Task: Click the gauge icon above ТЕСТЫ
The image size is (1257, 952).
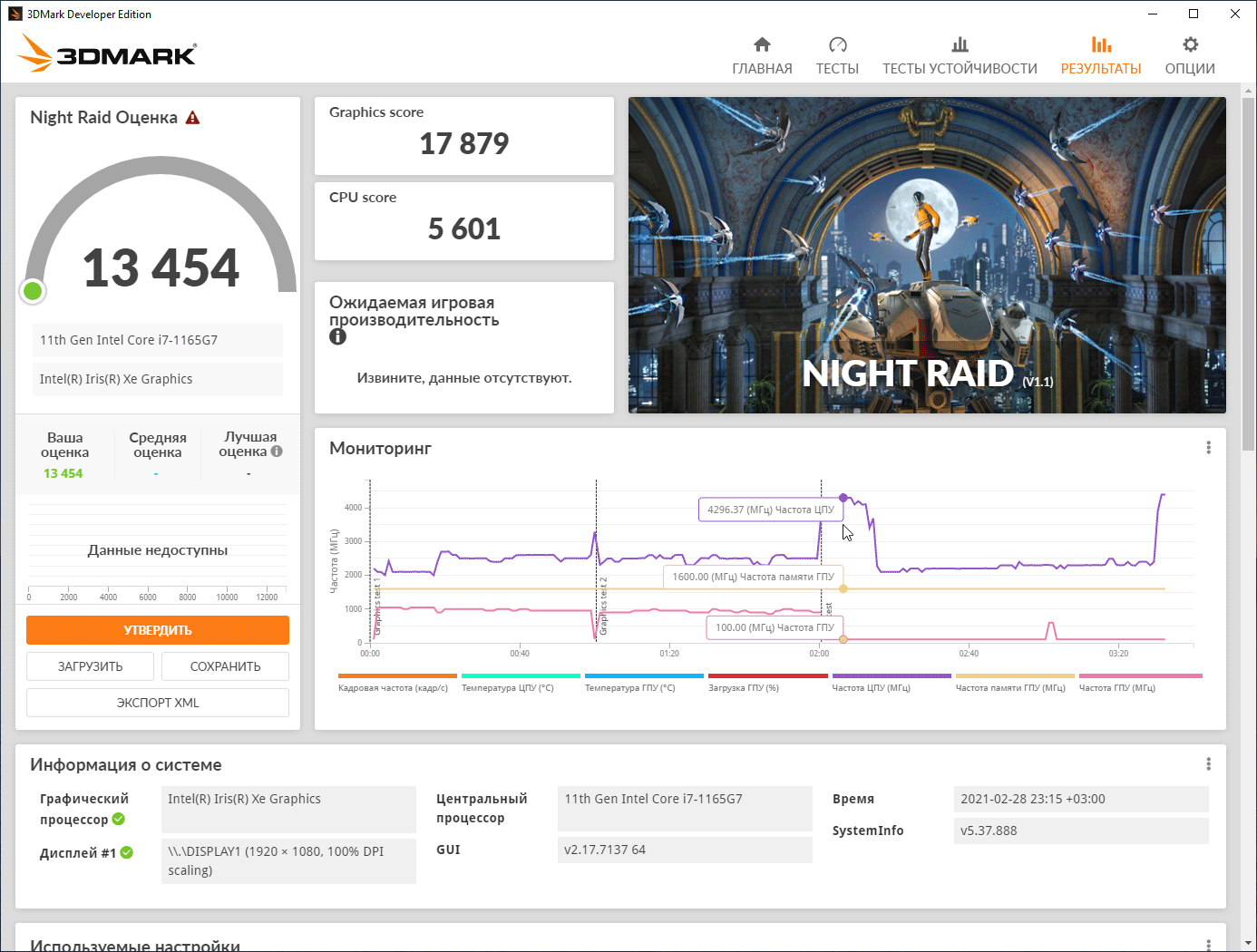Action: tap(837, 44)
